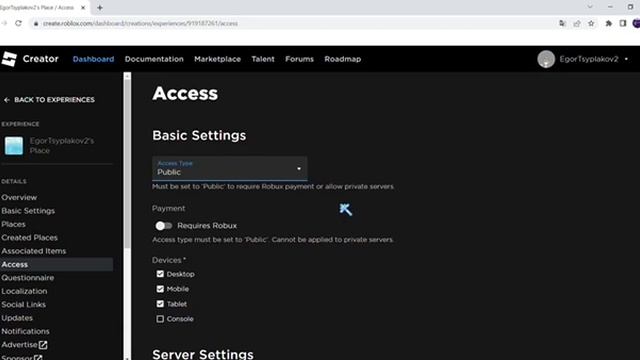
Task: Enable the Console device checkbox
Action: coord(160,319)
